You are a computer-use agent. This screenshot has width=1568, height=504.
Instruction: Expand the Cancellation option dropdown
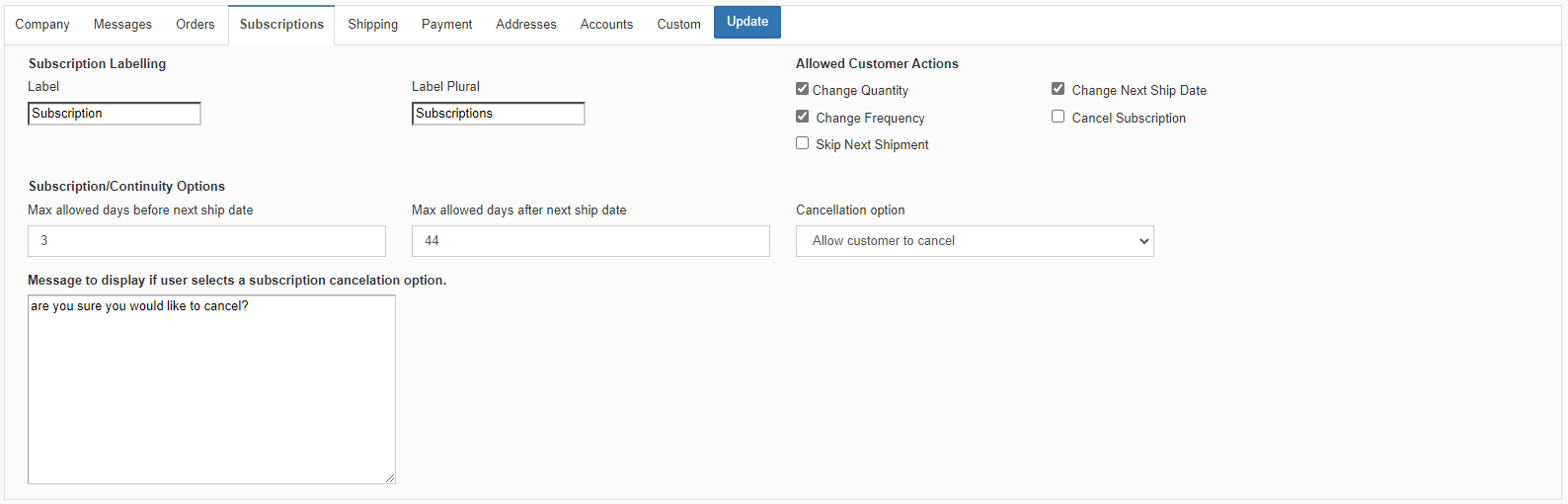[975, 241]
